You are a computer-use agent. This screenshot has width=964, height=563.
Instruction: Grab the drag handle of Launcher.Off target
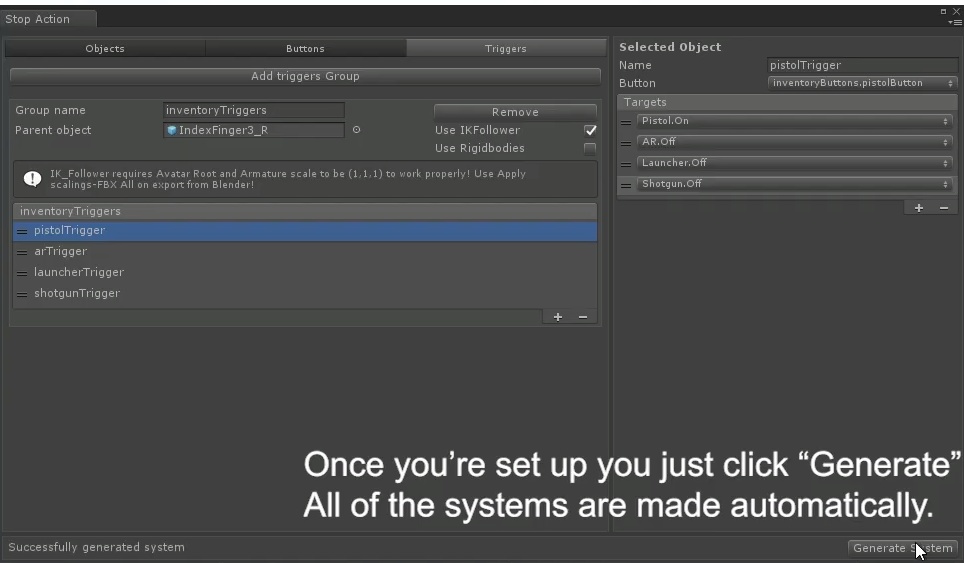[626, 164]
